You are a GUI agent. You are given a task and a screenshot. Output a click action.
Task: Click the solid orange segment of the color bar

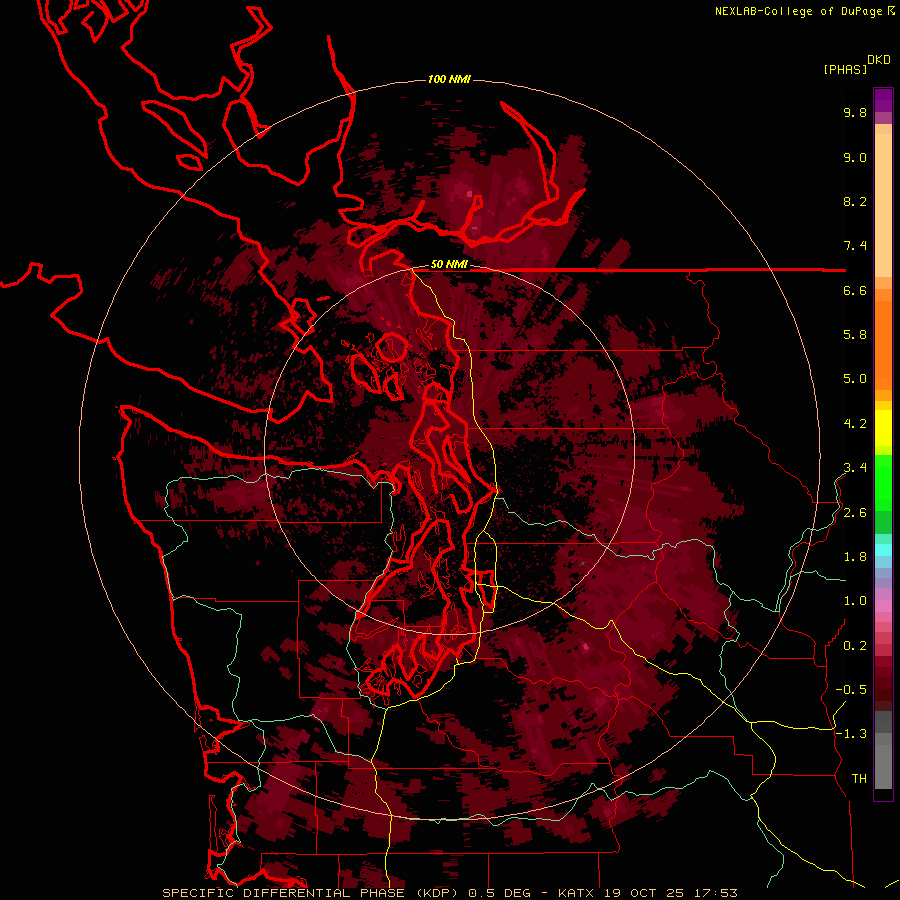(883, 346)
